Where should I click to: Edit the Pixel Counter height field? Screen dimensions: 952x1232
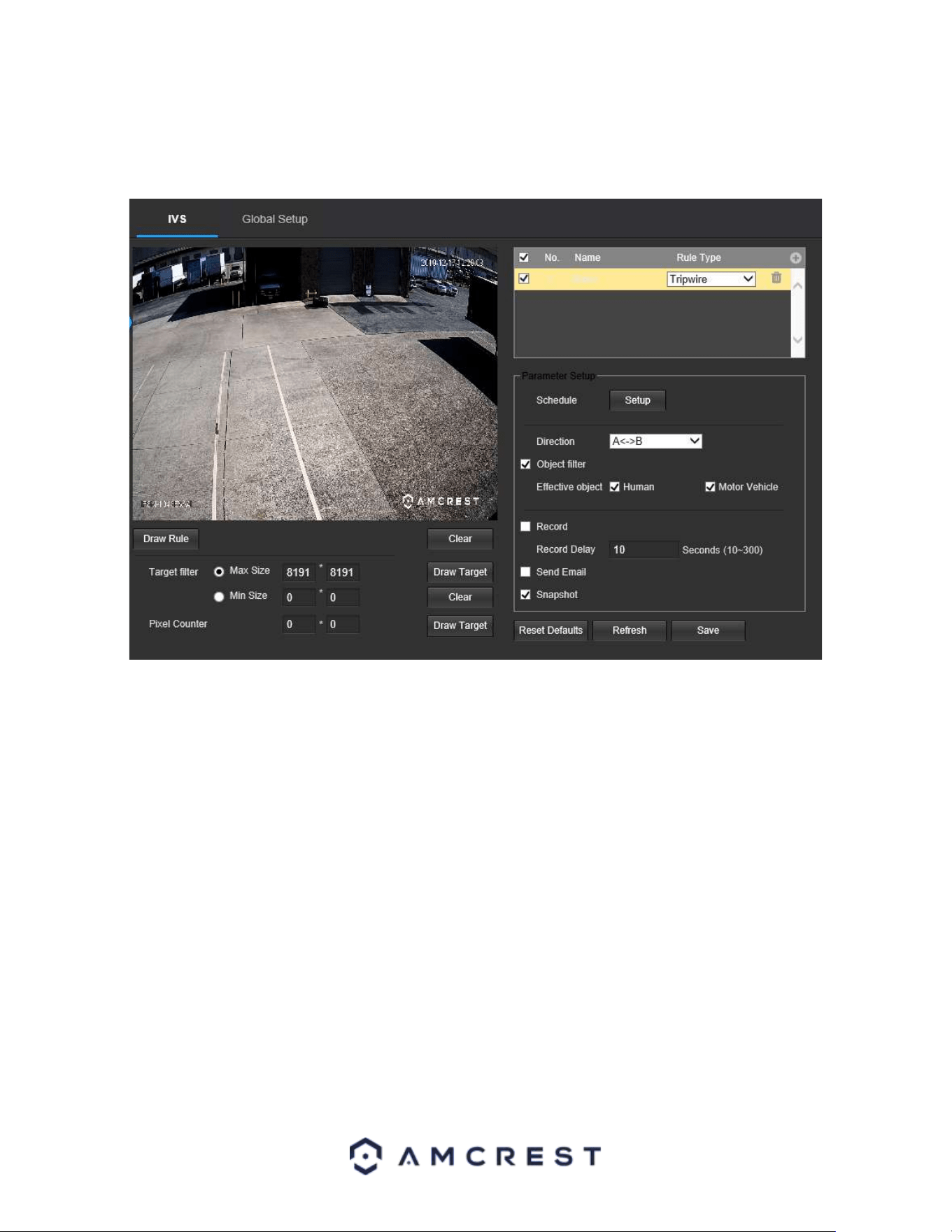pyautogui.click(x=343, y=624)
